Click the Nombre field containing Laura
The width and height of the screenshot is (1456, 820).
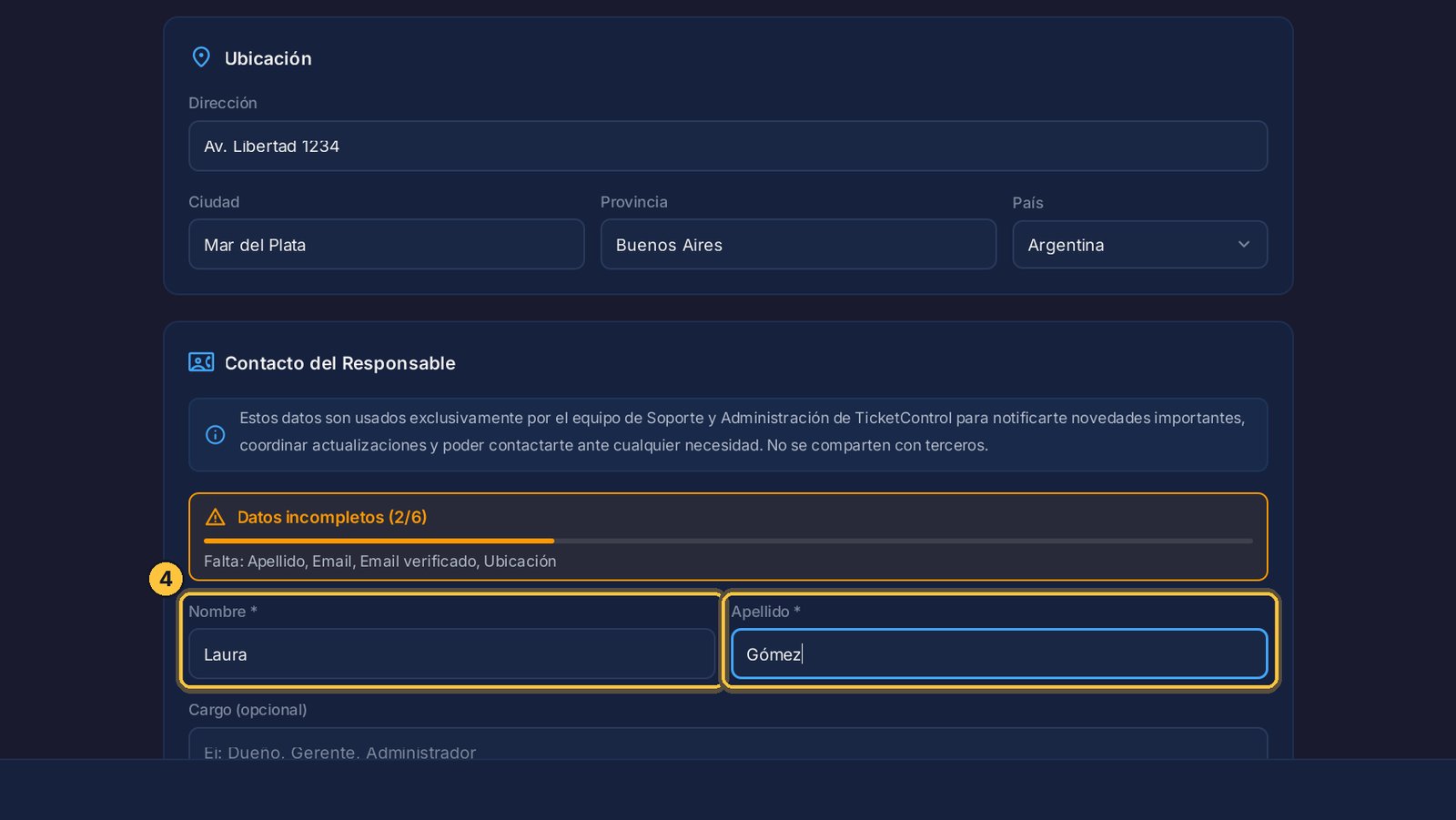451,653
